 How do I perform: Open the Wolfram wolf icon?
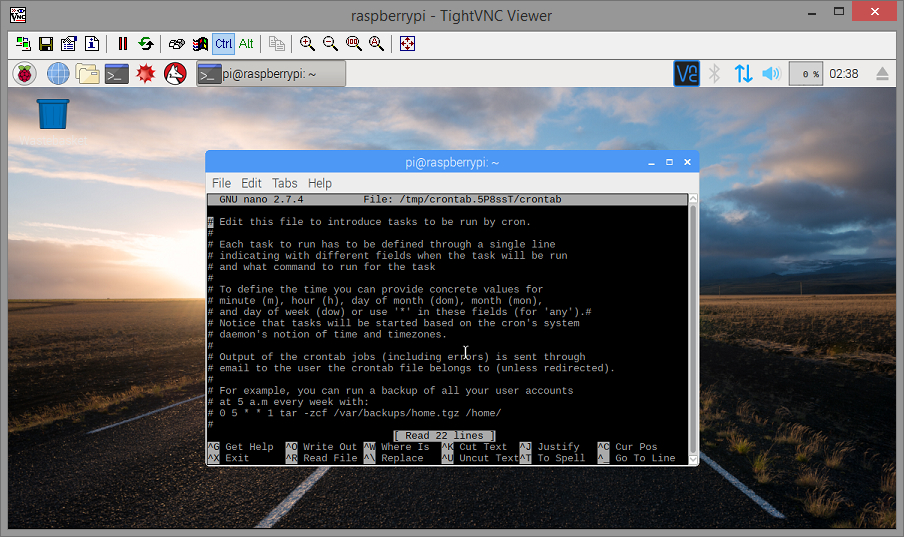[x=175, y=74]
